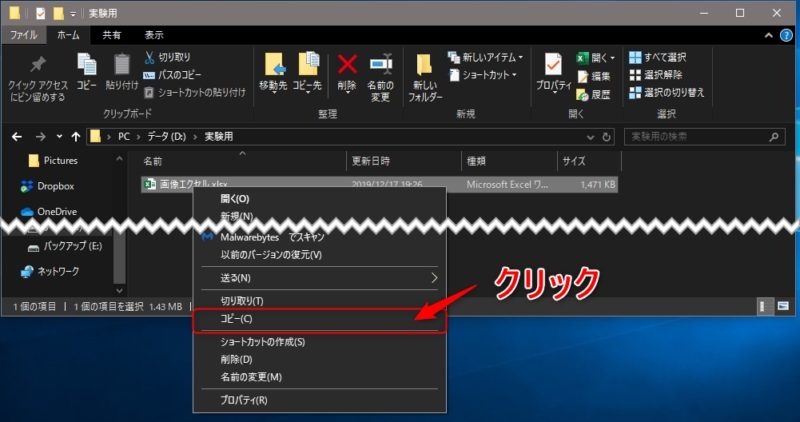Click the 実験用の検索 search field
800x422 pixels.
point(704,137)
